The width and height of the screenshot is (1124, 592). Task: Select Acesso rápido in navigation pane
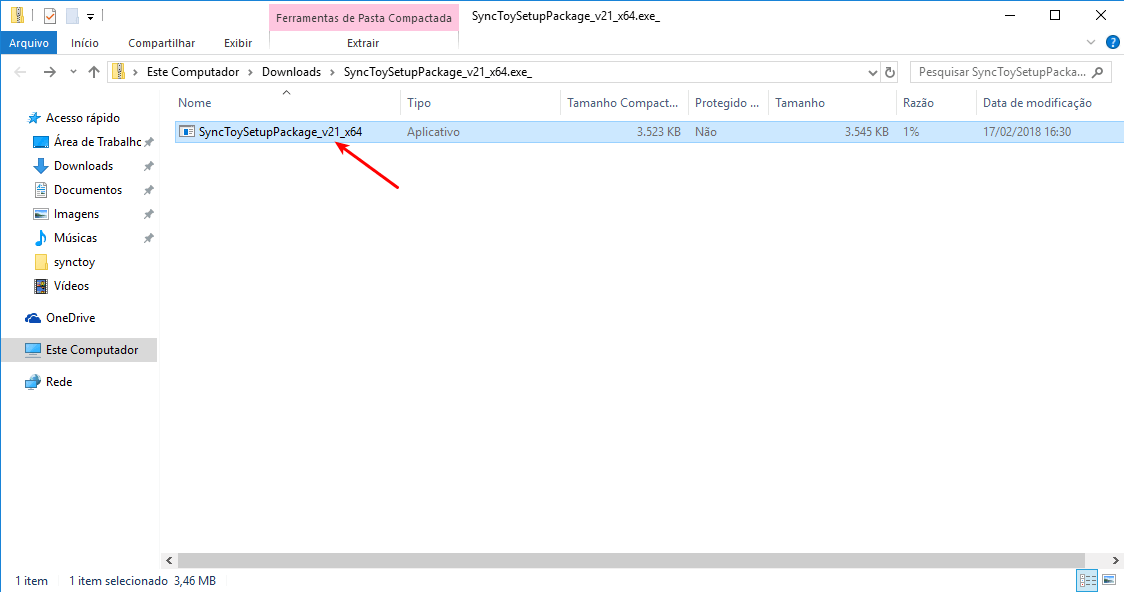point(82,118)
